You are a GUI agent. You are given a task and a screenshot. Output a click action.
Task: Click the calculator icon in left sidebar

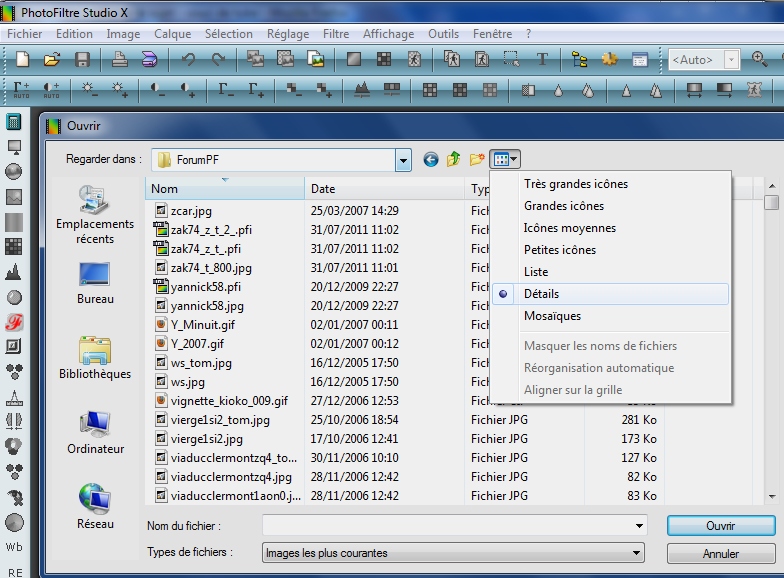coord(14,121)
